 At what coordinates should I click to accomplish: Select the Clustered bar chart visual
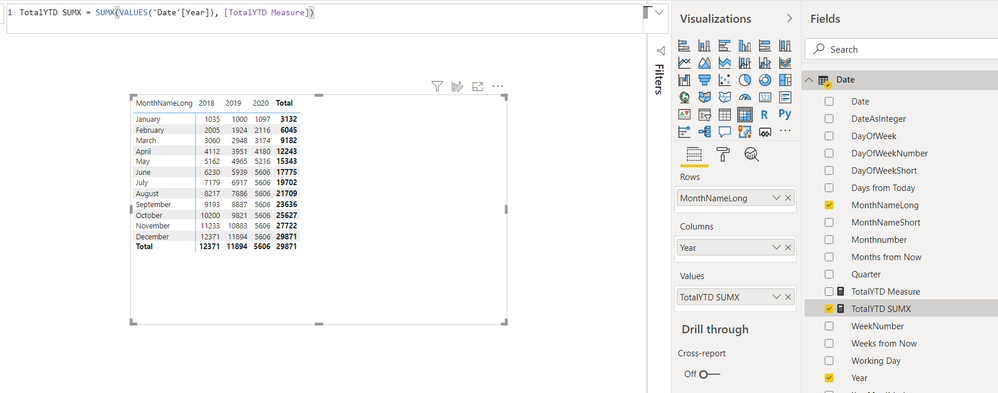[x=724, y=46]
